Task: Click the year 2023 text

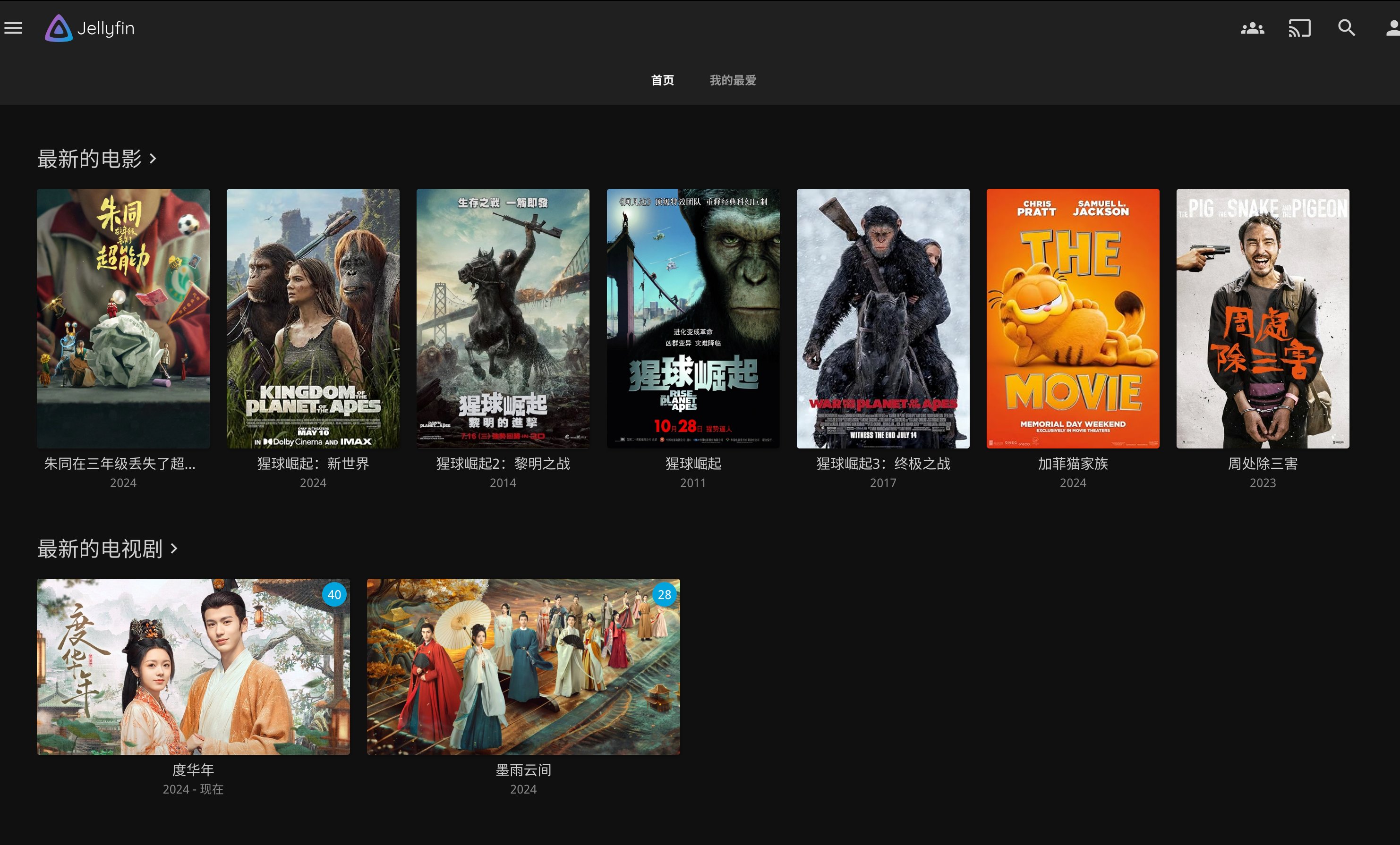Action: pyautogui.click(x=1263, y=483)
